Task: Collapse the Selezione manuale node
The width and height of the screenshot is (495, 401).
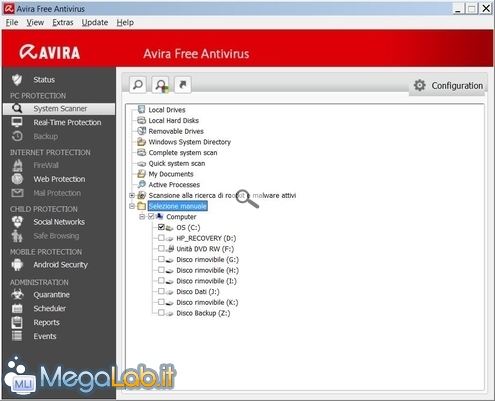Action: pos(132,206)
